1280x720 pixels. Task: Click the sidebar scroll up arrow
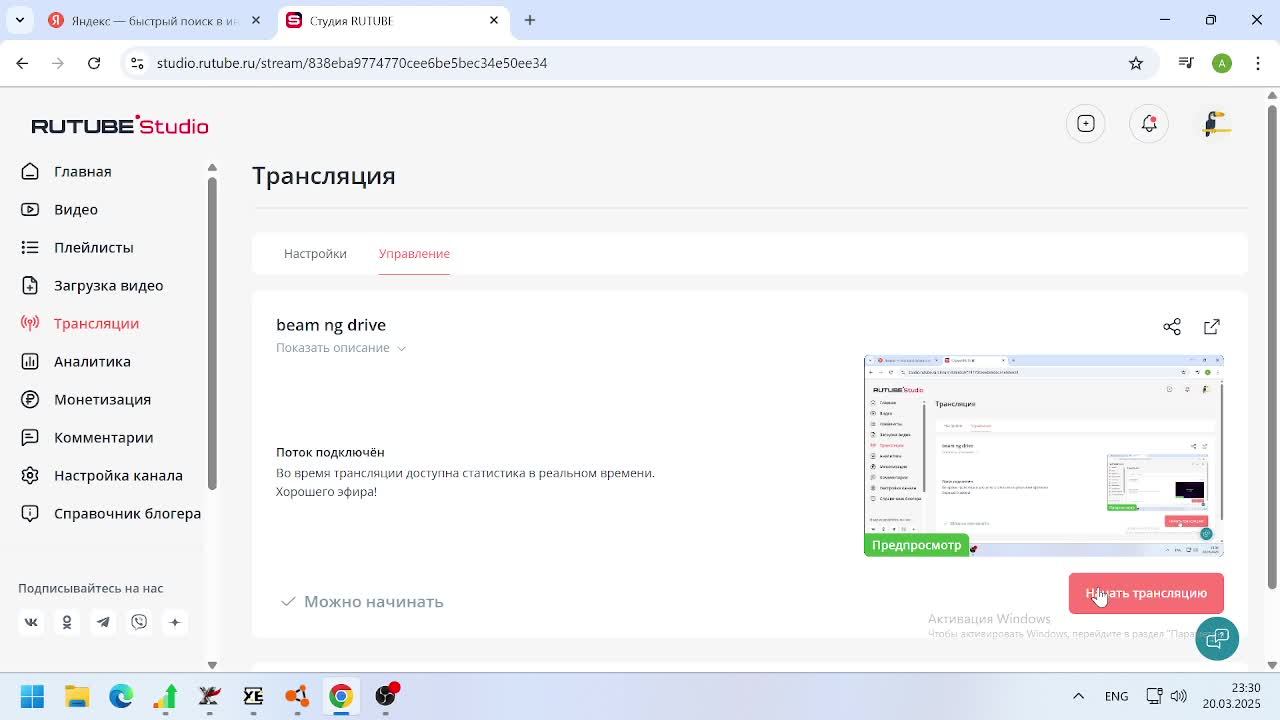[x=212, y=167]
